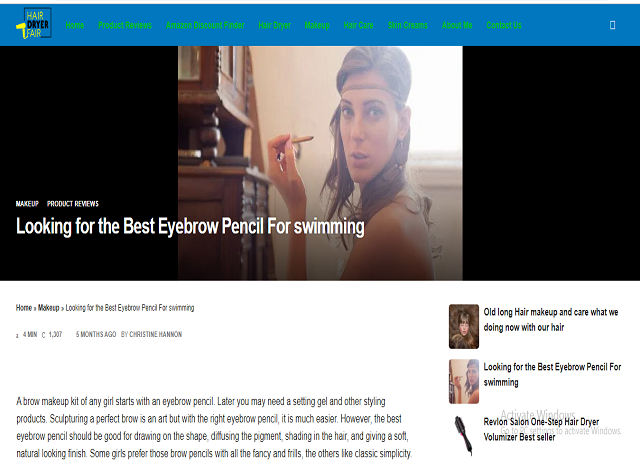
Task: Open Amazon Discount Finder page
Action: pyautogui.click(x=205, y=25)
